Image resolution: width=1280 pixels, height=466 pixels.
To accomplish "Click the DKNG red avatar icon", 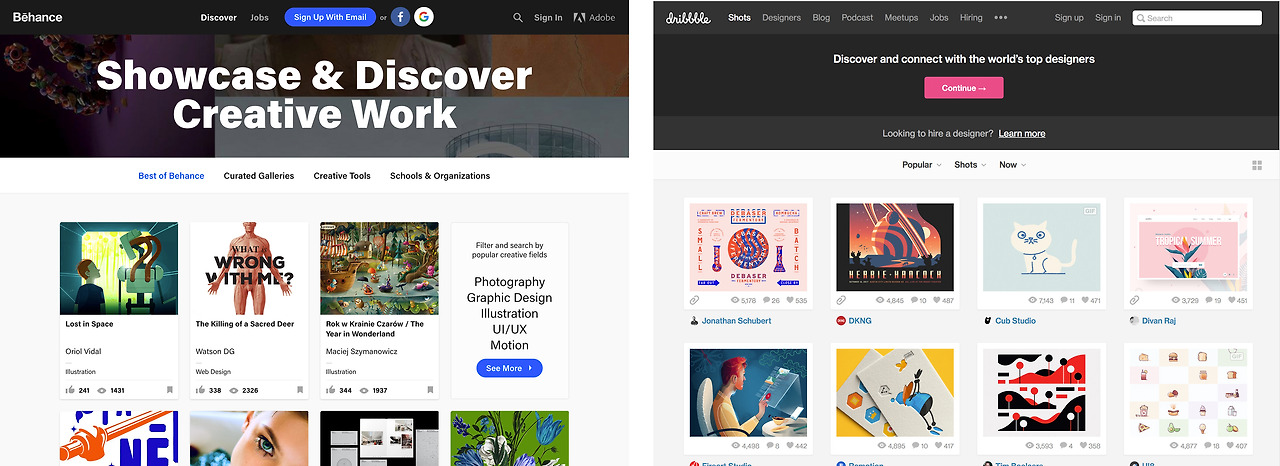I will point(841,321).
